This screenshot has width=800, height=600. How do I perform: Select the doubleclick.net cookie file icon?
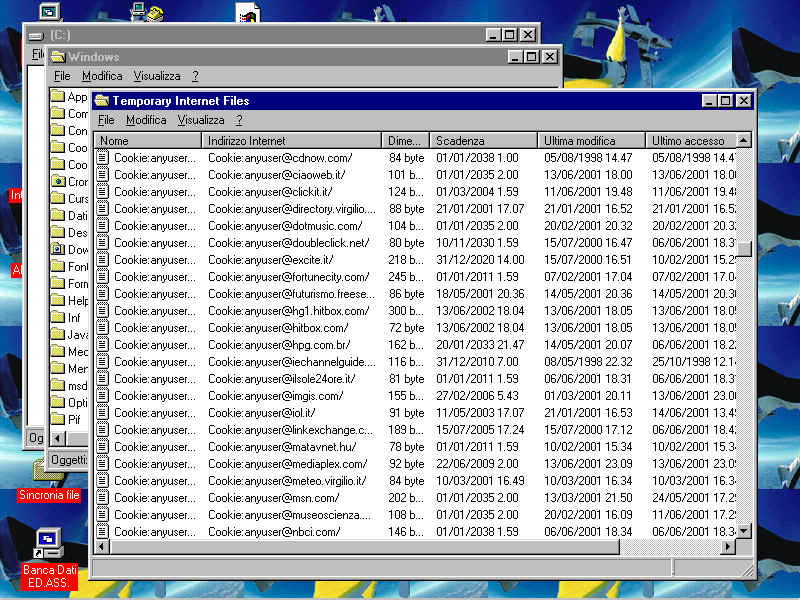point(103,243)
